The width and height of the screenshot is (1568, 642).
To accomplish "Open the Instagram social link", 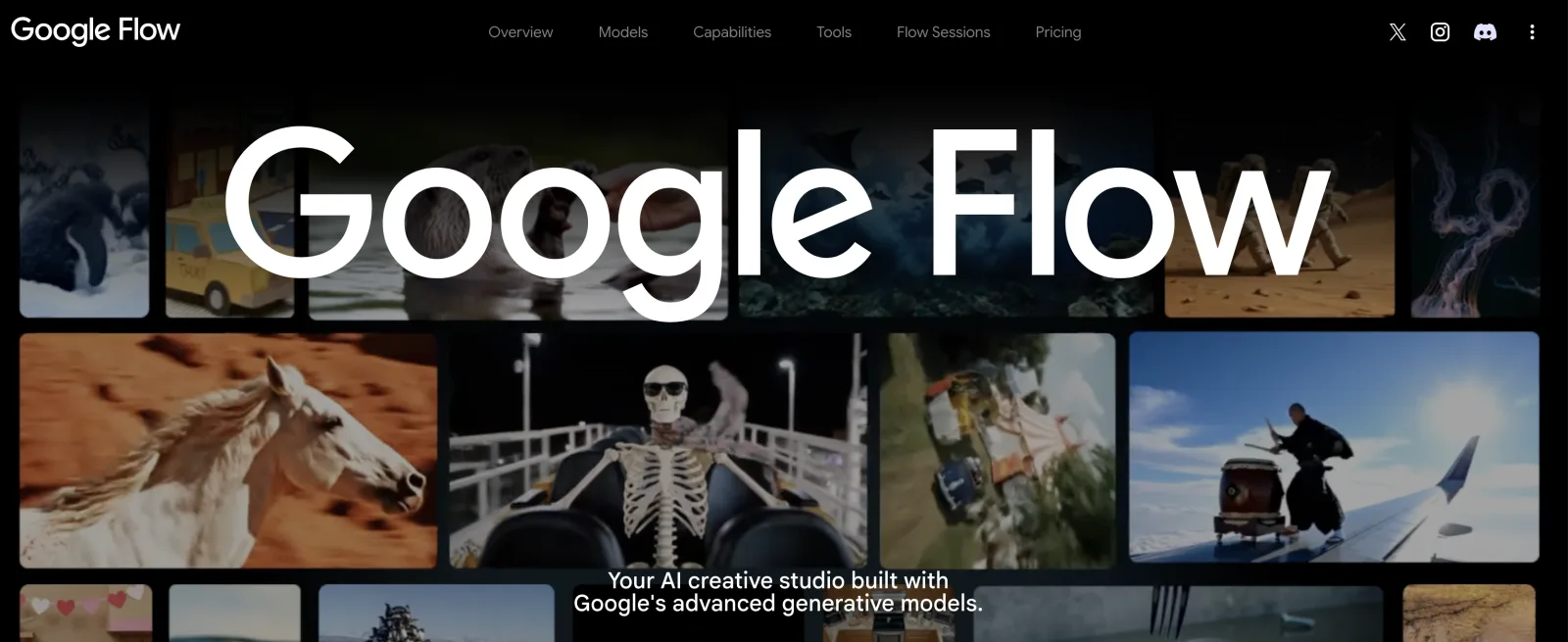I will tap(1440, 32).
